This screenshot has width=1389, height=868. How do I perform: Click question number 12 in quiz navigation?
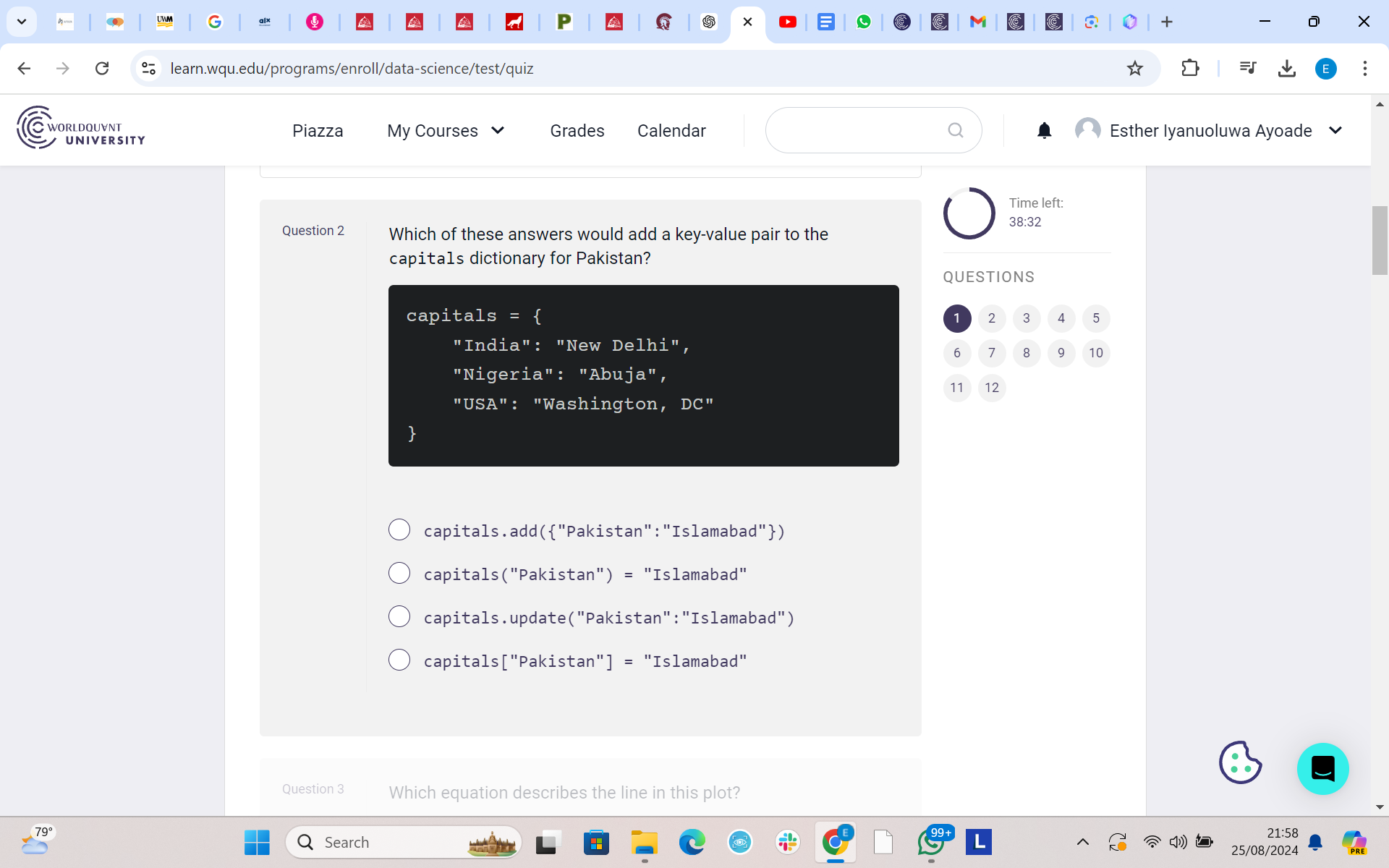991,388
